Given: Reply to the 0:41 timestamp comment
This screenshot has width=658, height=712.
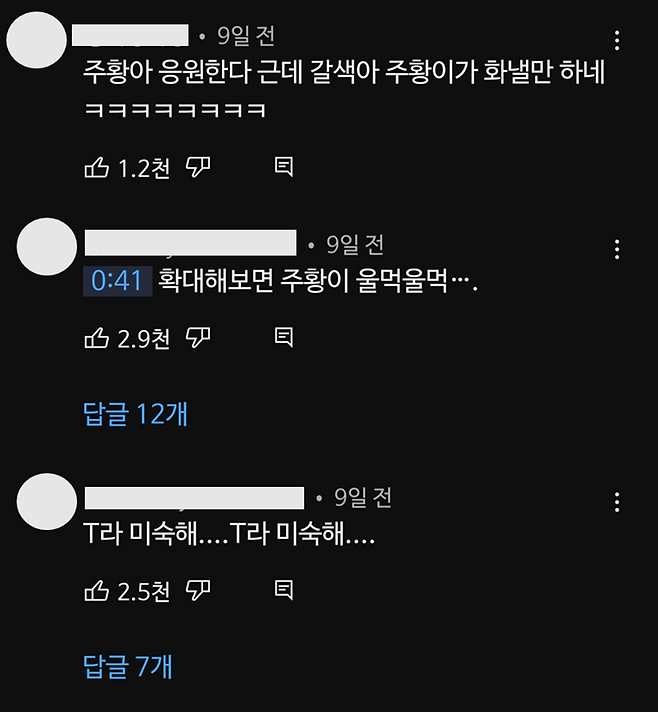Looking at the screenshot, I should click(284, 337).
